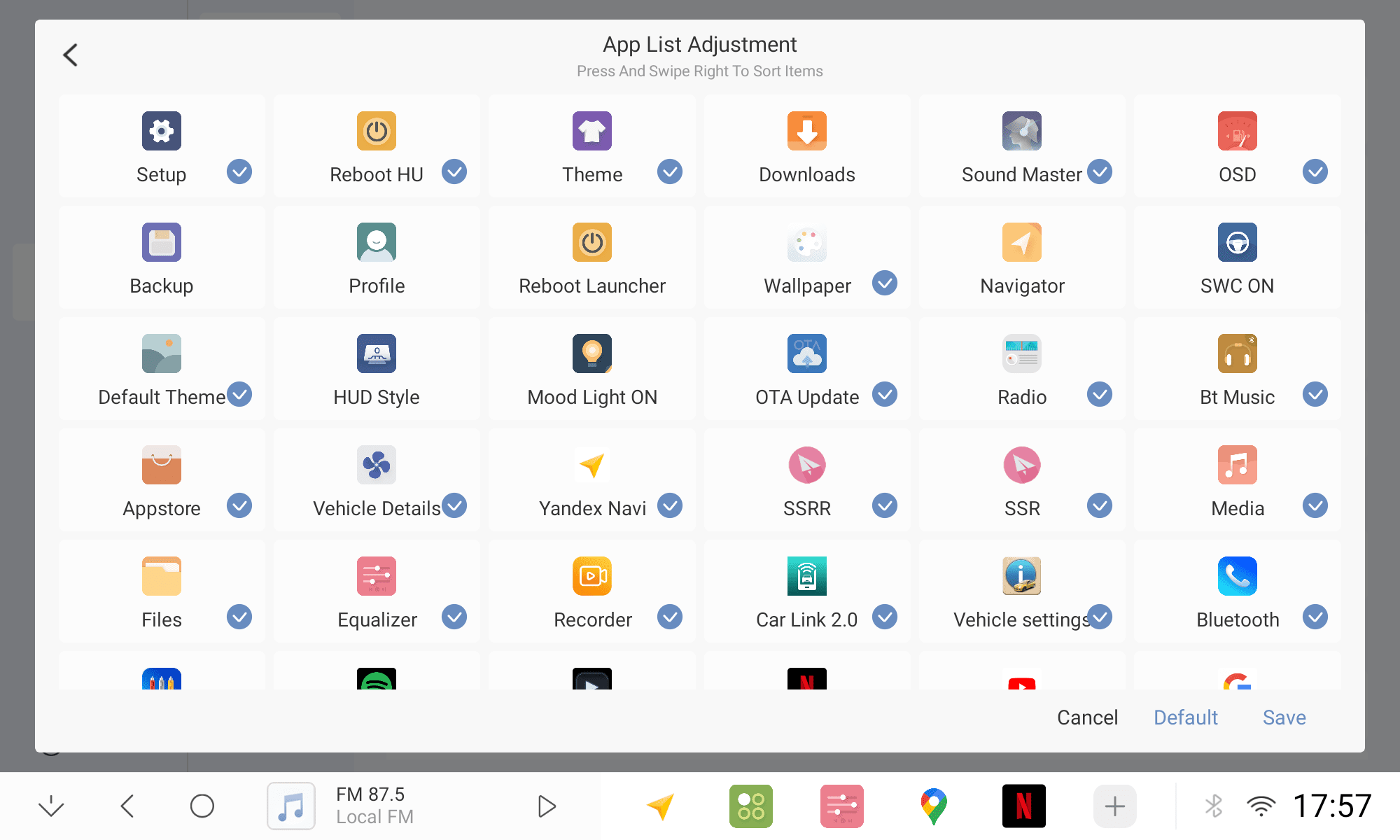The image size is (1400, 840).
Task: Save the app list adjustment
Action: tap(1284, 717)
